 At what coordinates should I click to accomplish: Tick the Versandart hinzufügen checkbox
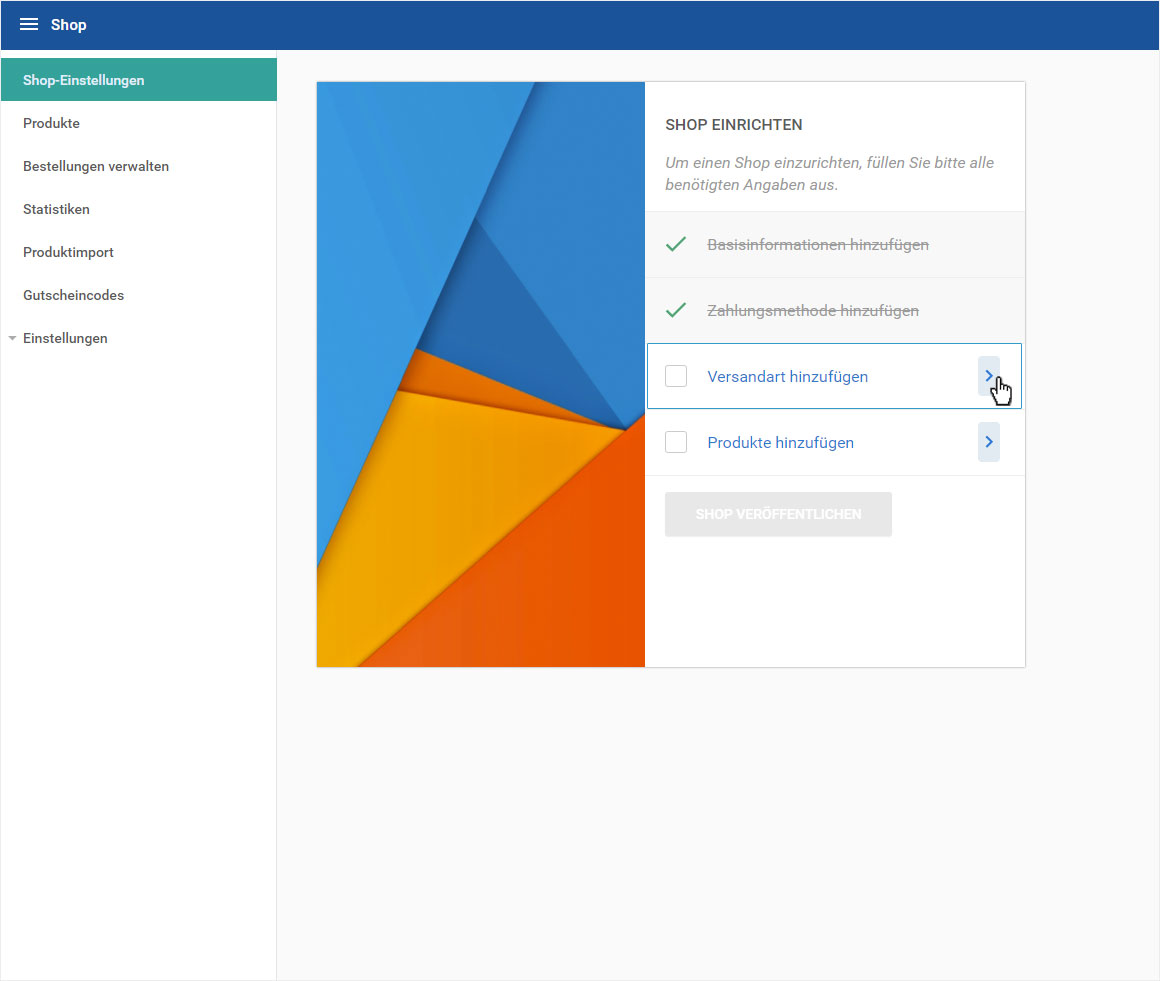(x=676, y=376)
